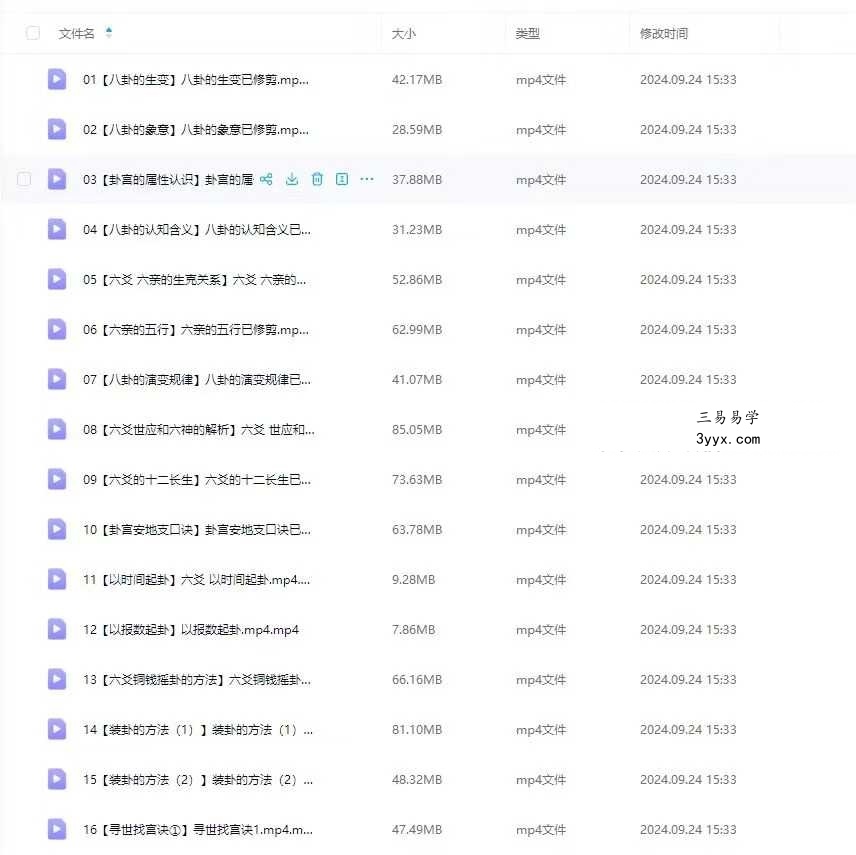Image resolution: width=856 pixels, height=855 pixels.
Task: Click the size value 73.63MB
Action: pyautogui.click(x=417, y=480)
